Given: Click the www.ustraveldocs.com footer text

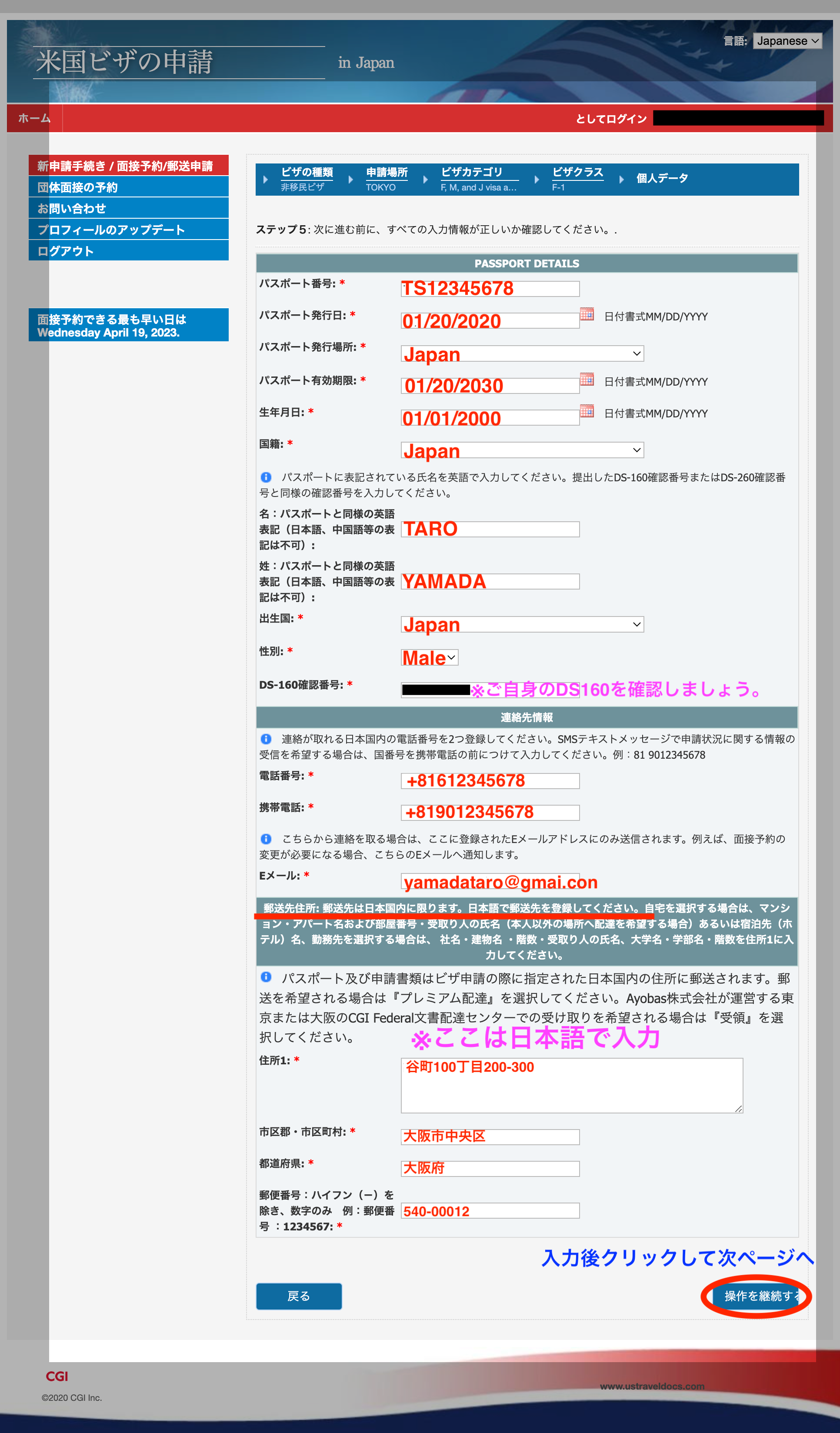Looking at the screenshot, I should (x=652, y=1386).
